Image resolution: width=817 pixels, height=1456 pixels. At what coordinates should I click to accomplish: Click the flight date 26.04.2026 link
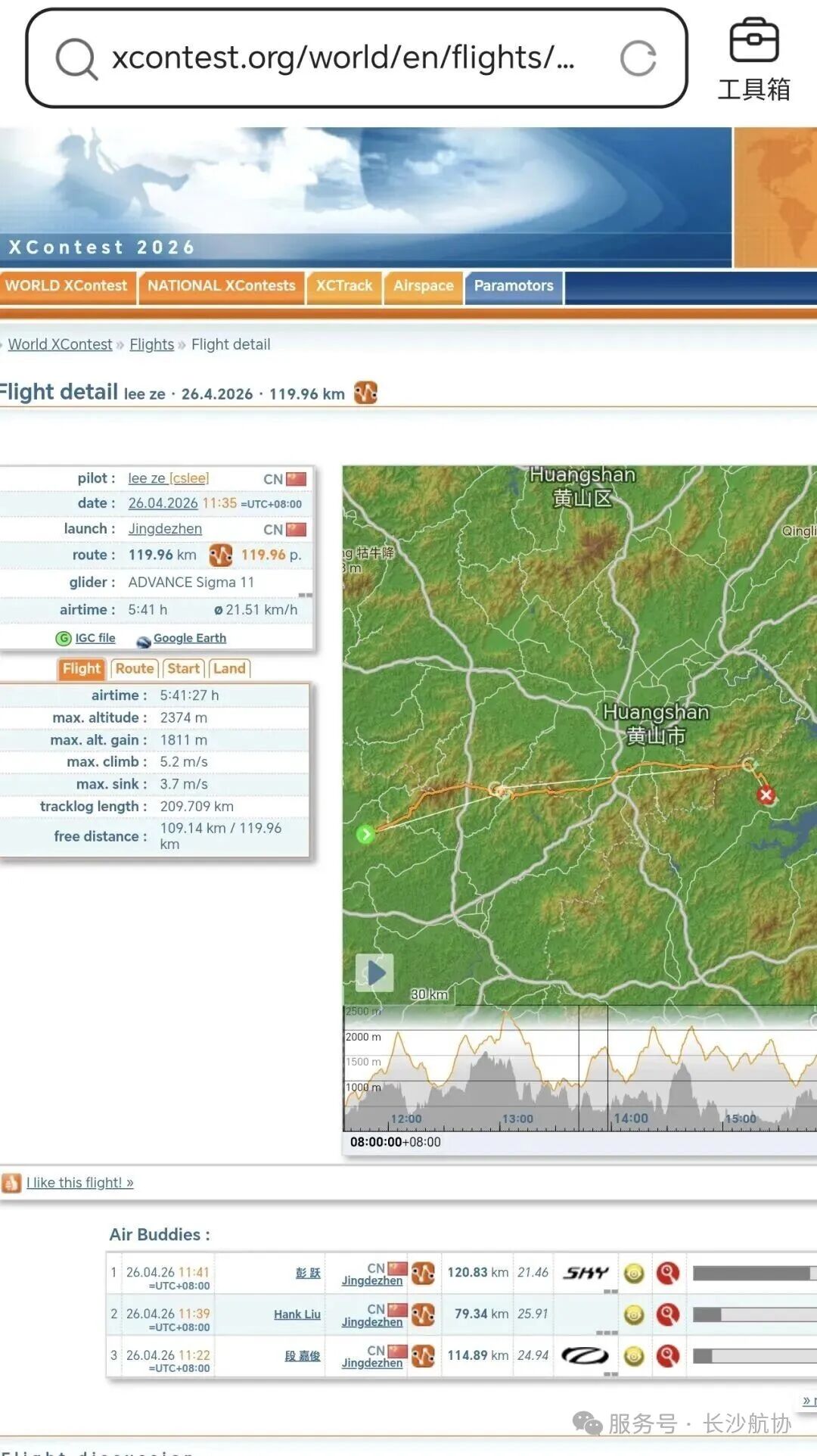[x=163, y=503]
